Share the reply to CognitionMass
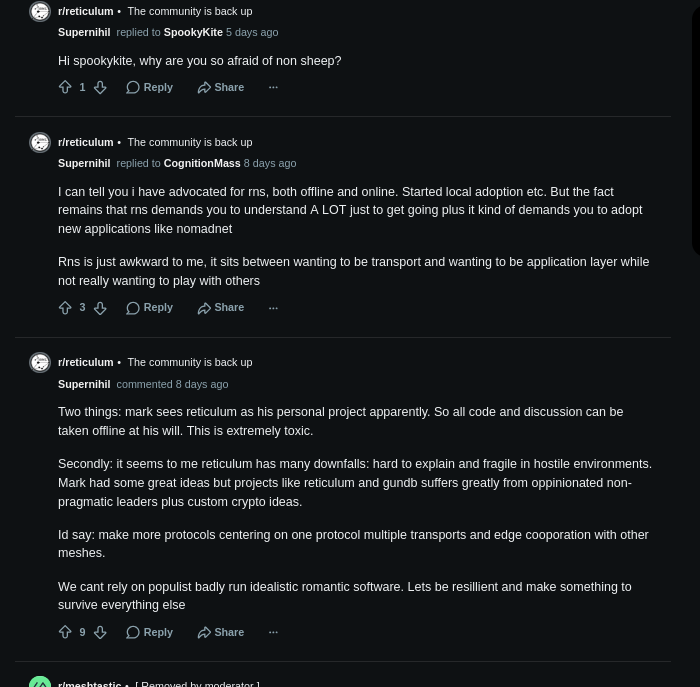Screen dimensions: 700x687 [x=221, y=308]
